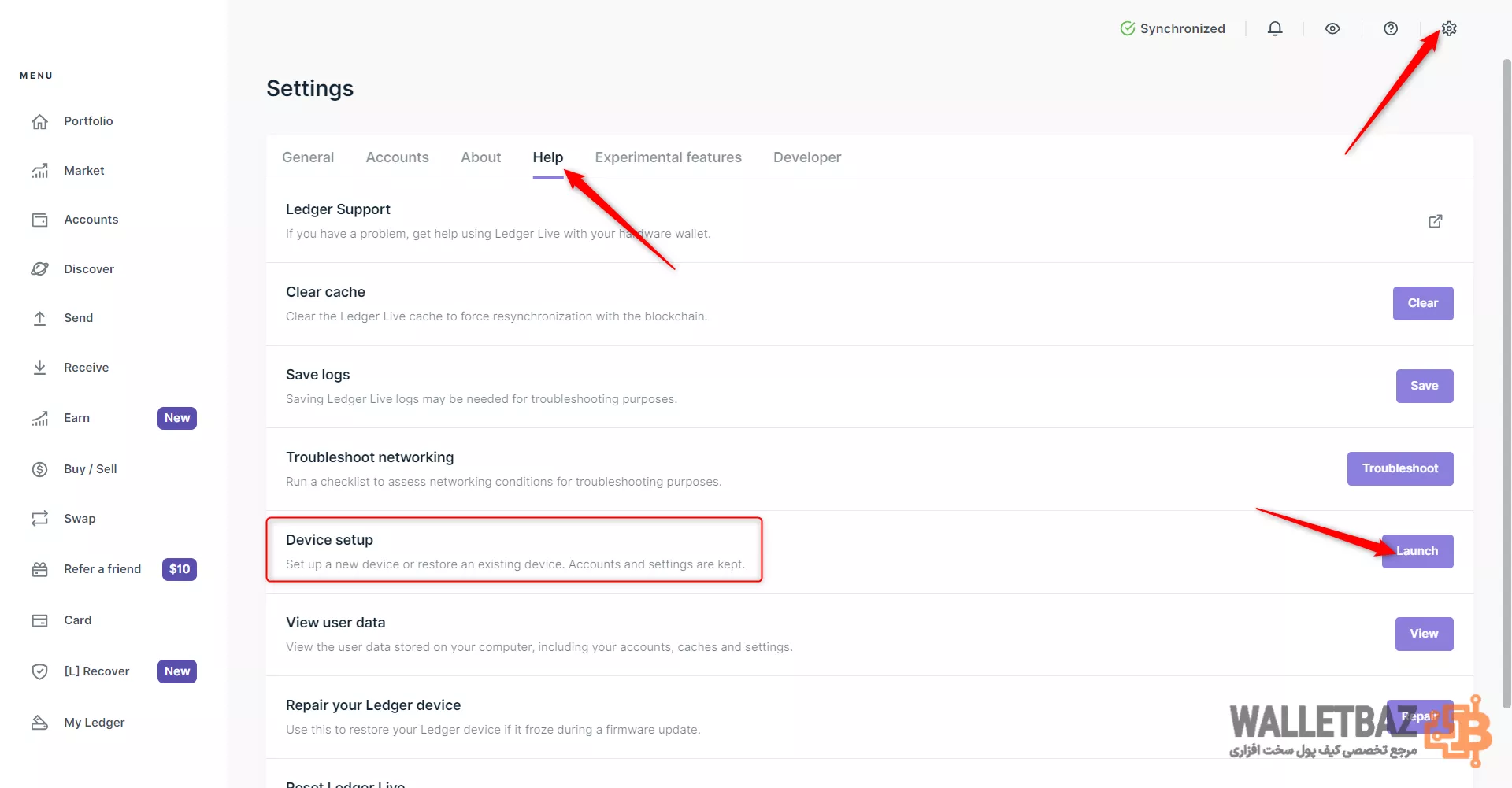Click the Device setup heading

pos(329,540)
